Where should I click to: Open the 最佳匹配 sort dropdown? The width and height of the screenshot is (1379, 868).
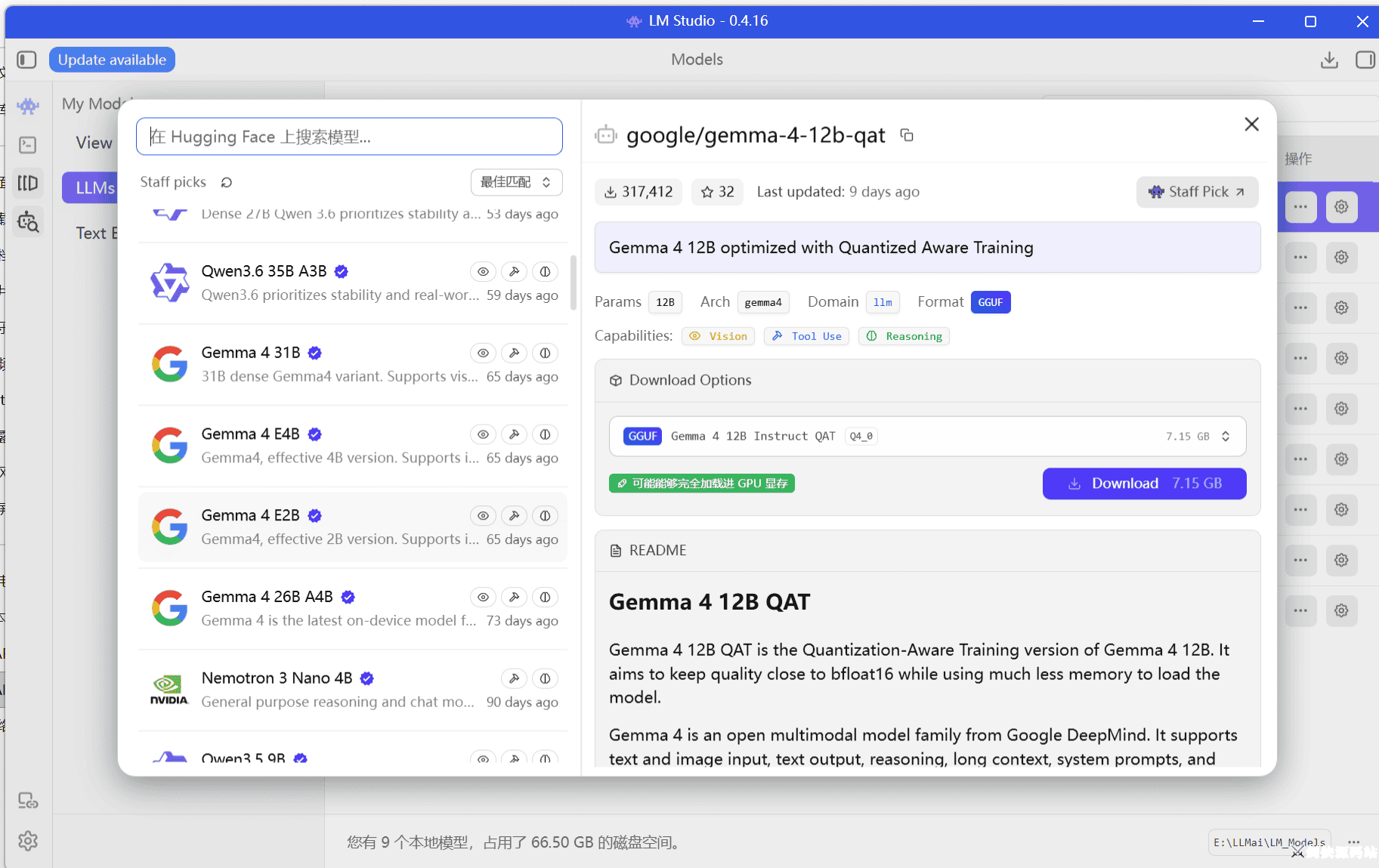[517, 182]
